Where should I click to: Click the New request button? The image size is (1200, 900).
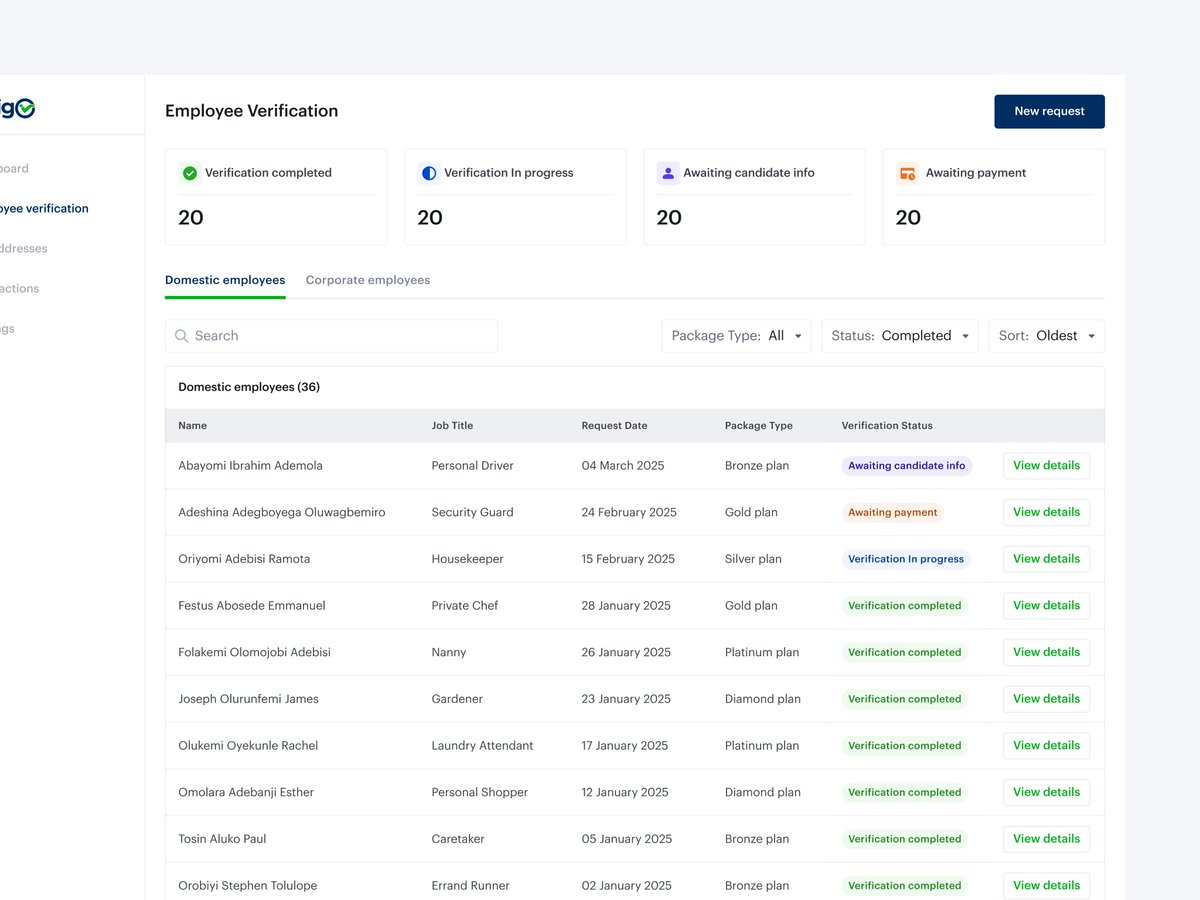[1049, 111]
